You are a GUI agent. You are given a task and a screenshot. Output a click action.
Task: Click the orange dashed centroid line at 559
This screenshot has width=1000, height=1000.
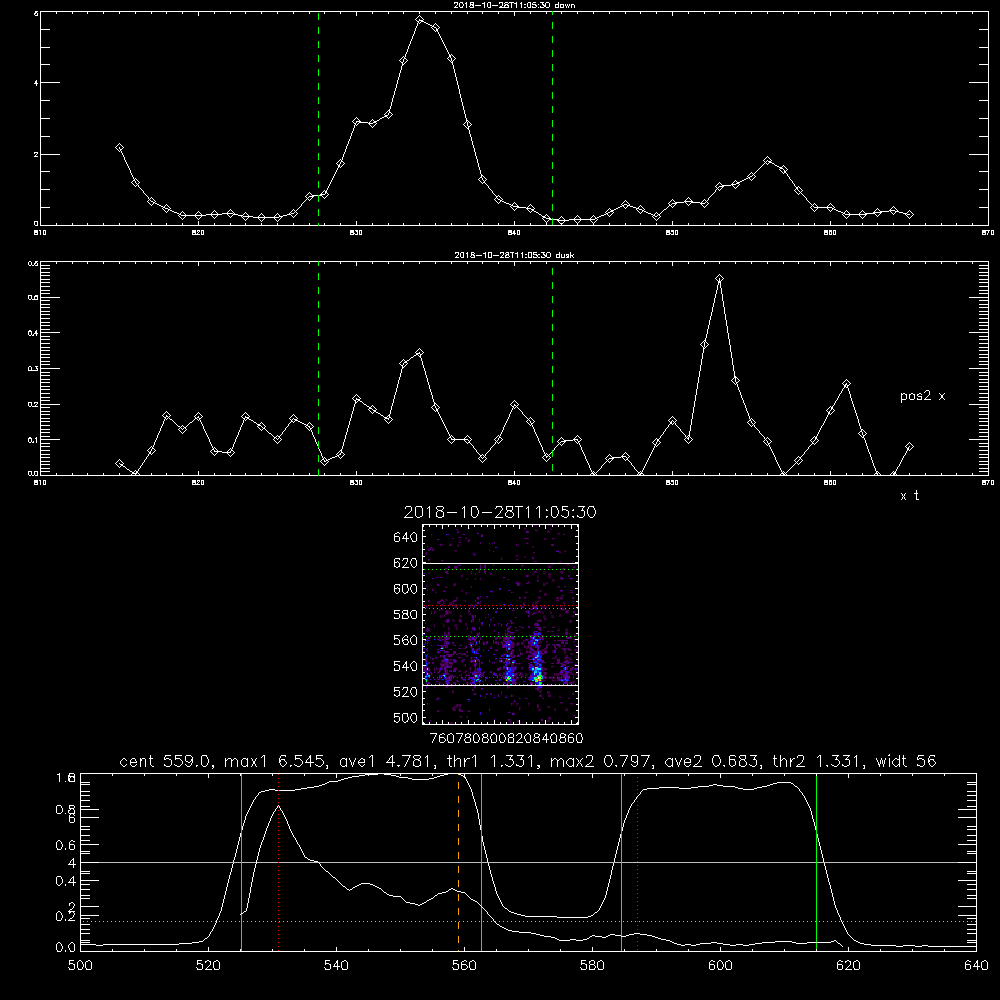(459, 862)
